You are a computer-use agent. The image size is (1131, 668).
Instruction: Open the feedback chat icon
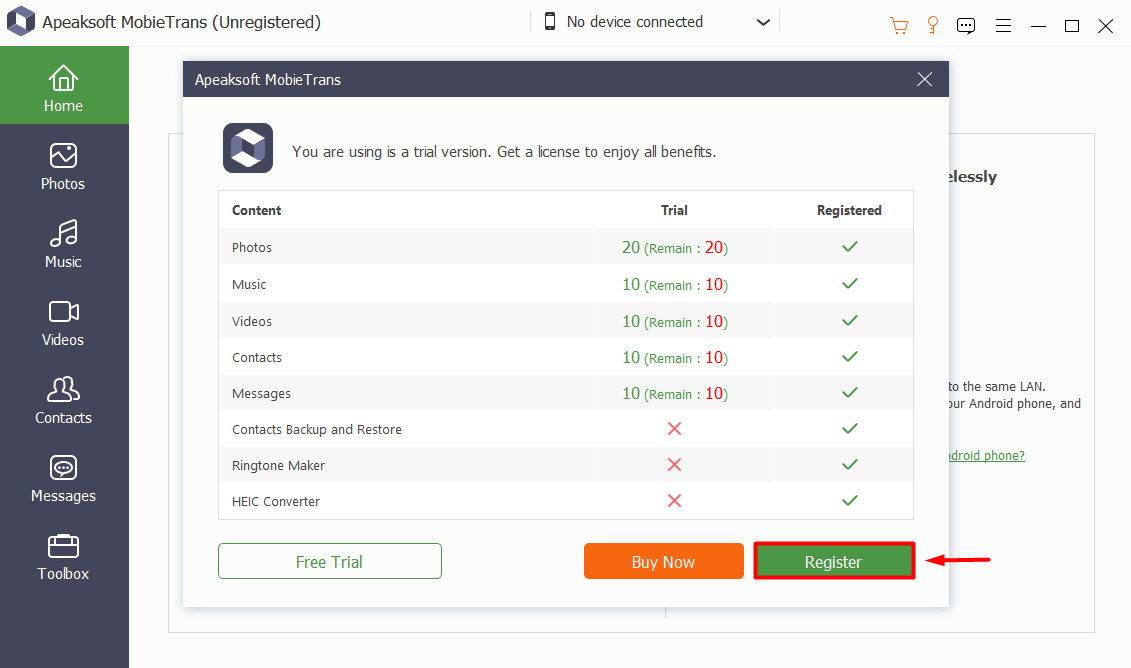click(x=966, y=26)
